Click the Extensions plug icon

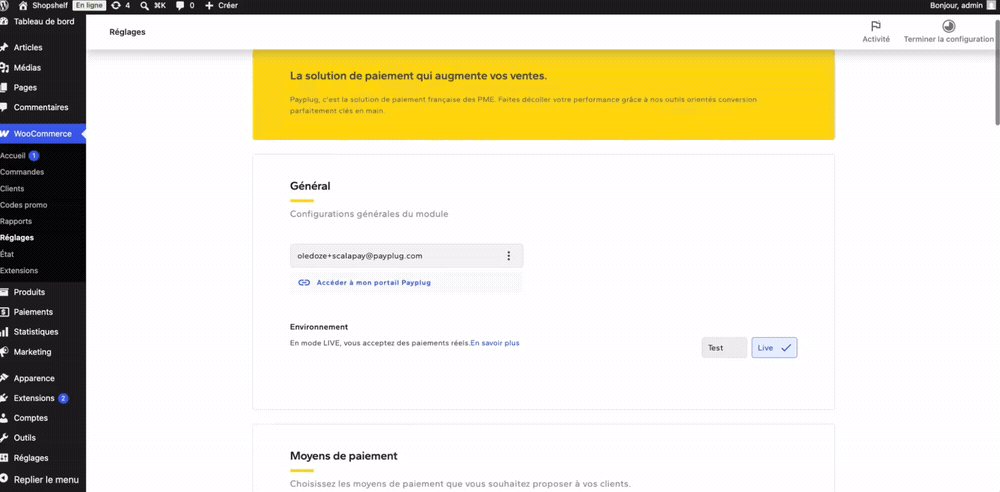pyautogui.click(x=4, y=398)
